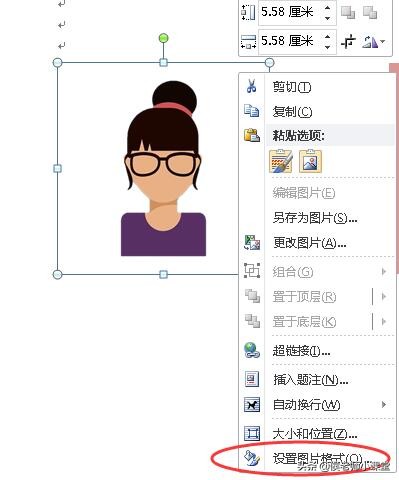Click the Wrap Text icon

coord(252,405)
